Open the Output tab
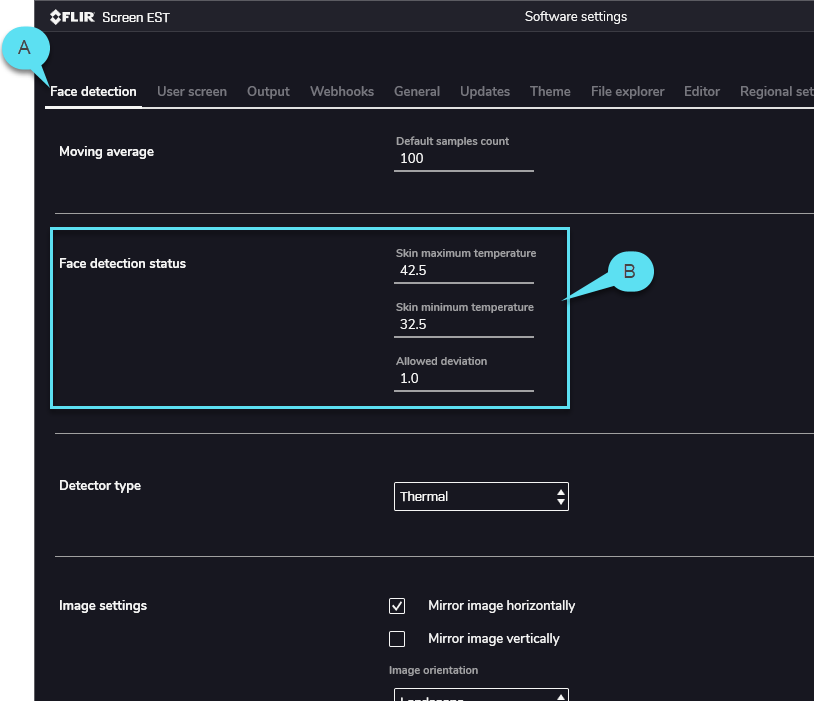The image size is (814, 701). (x=268, y=91)
